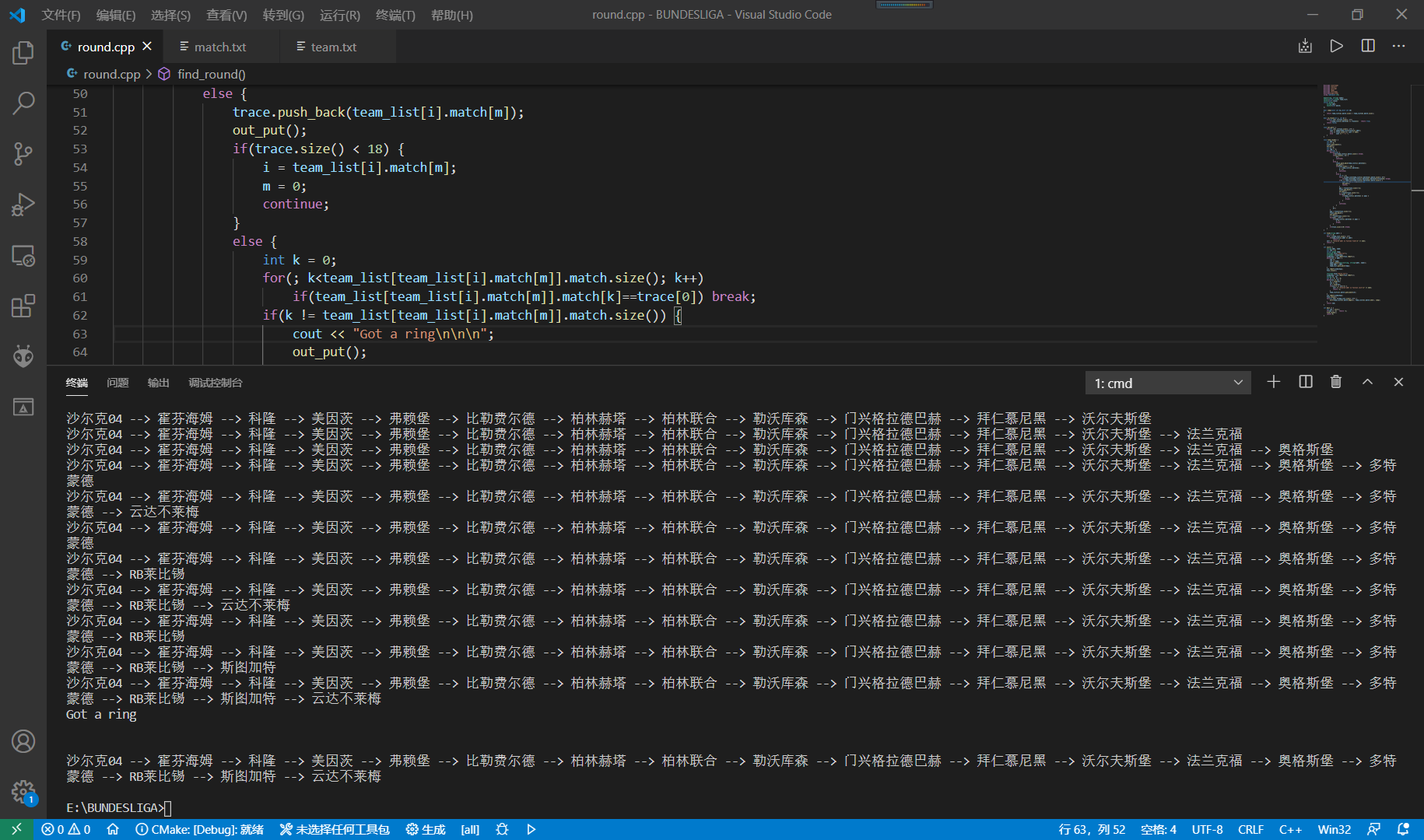Change encoding via UTF-8 status item
This screenshot has width=1424, height=840.
(x=1207, y=829)
